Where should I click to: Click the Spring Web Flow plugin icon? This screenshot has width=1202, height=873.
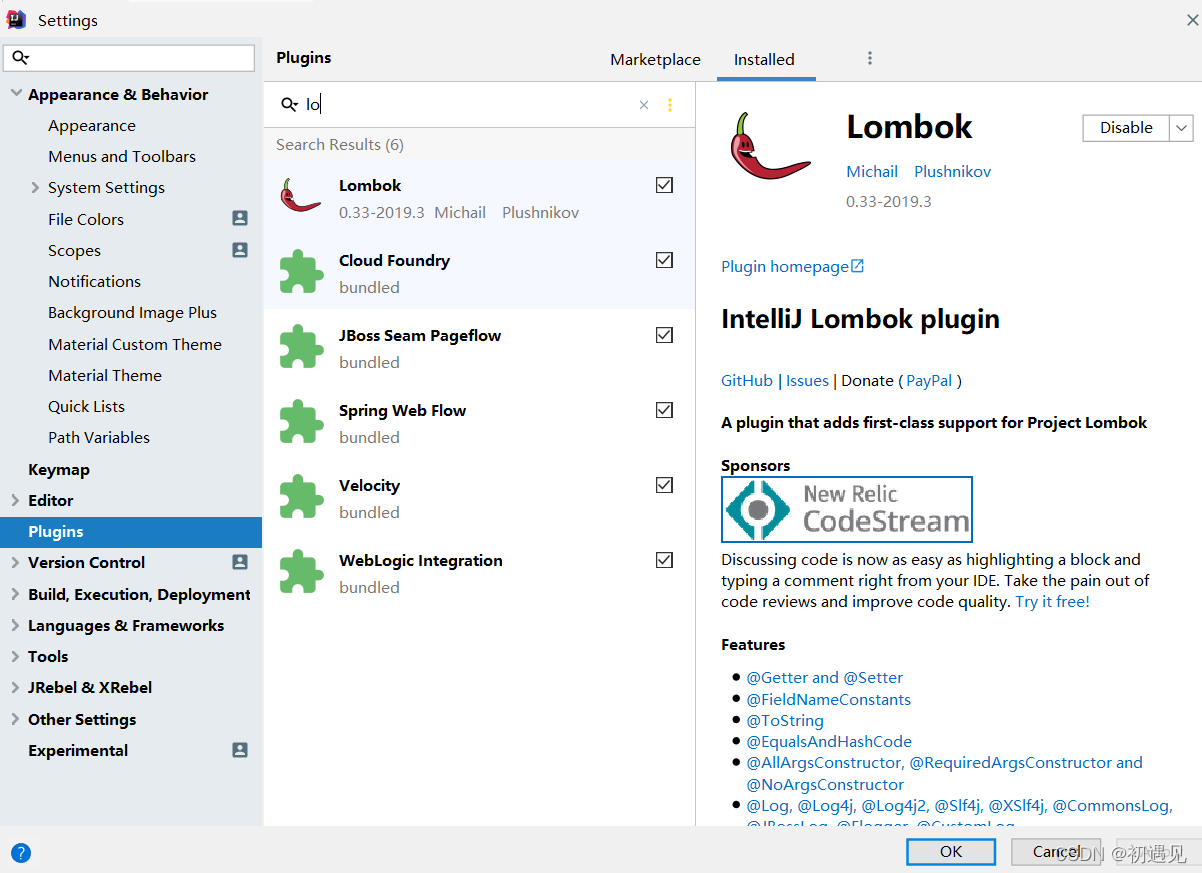(x=301, y=421)
